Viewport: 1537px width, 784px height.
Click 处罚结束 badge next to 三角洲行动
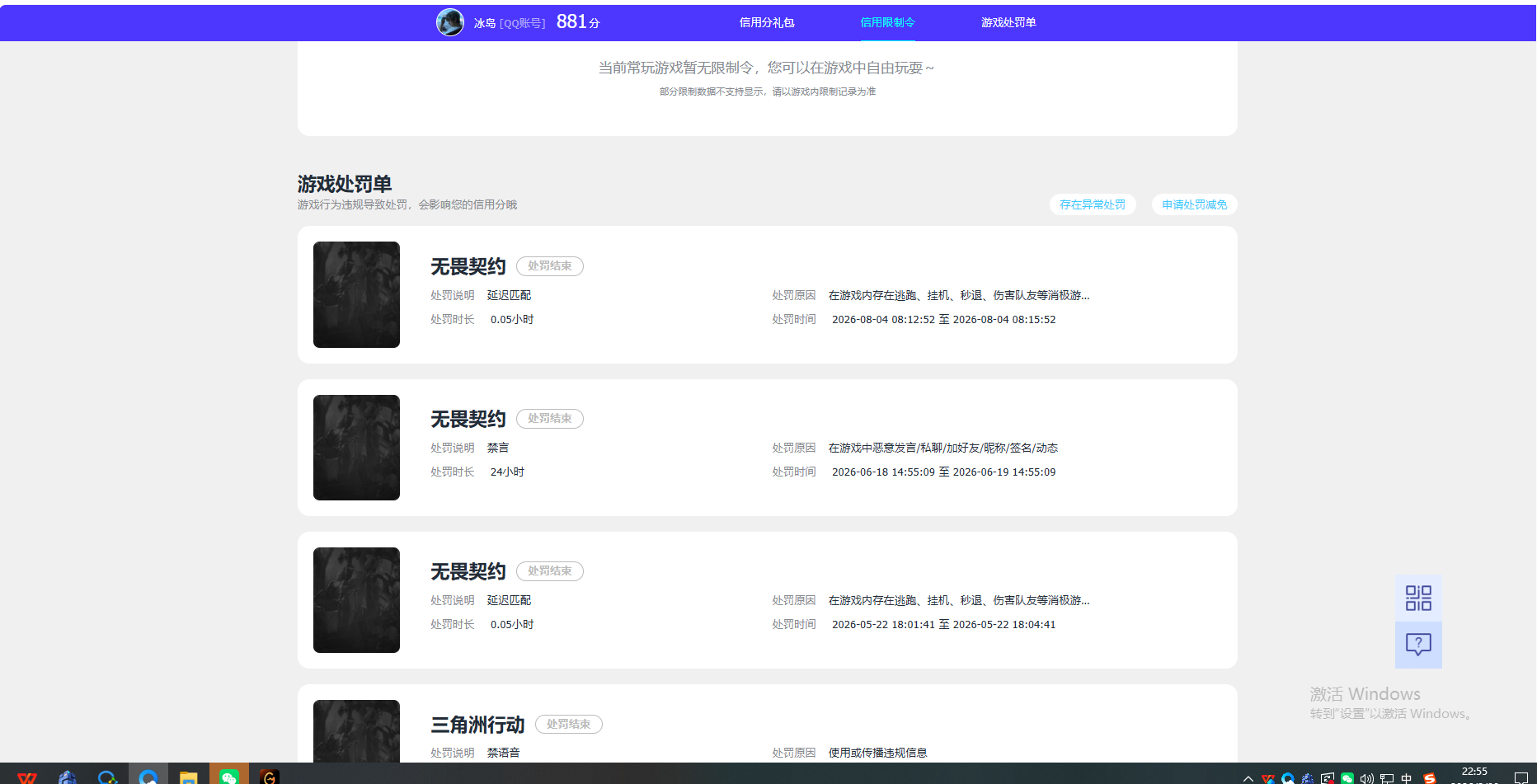(569, 725)
